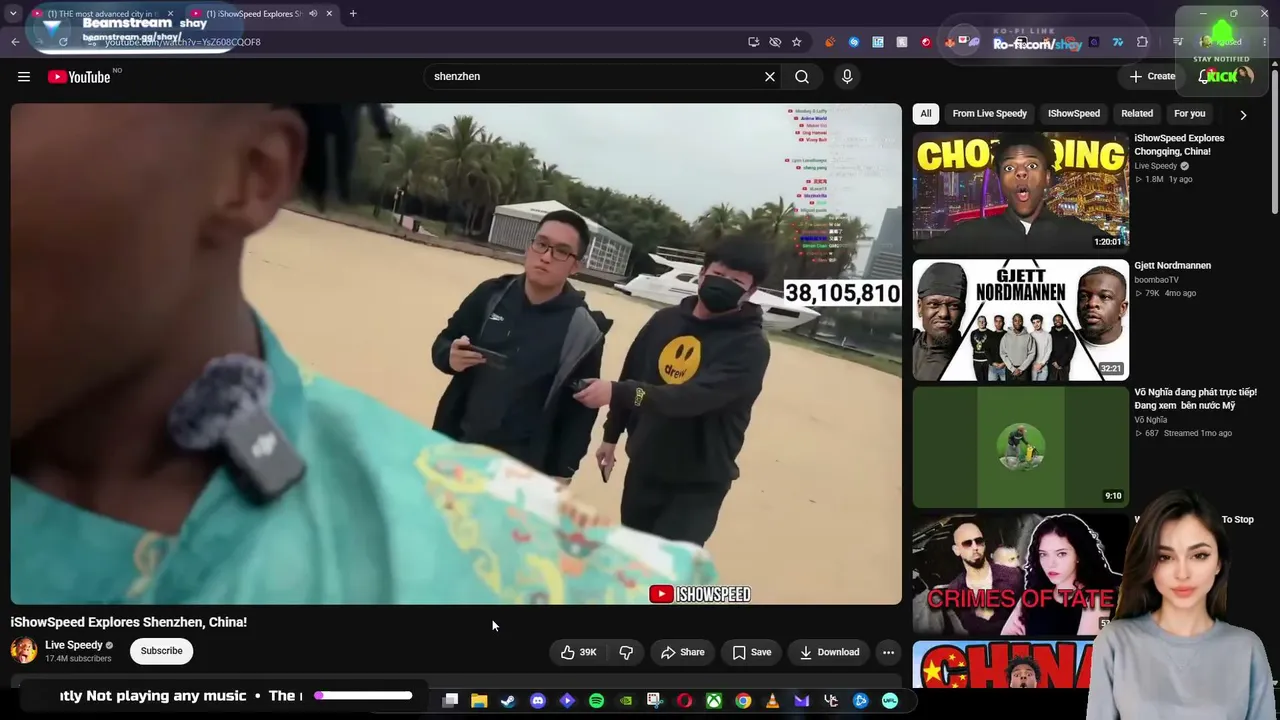Show more filter chips with arrow
The image size is (1280, 720).
pos(1243,115)
